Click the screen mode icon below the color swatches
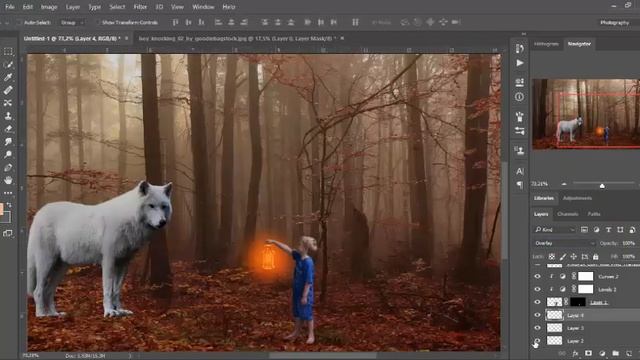 click(8, 233)
